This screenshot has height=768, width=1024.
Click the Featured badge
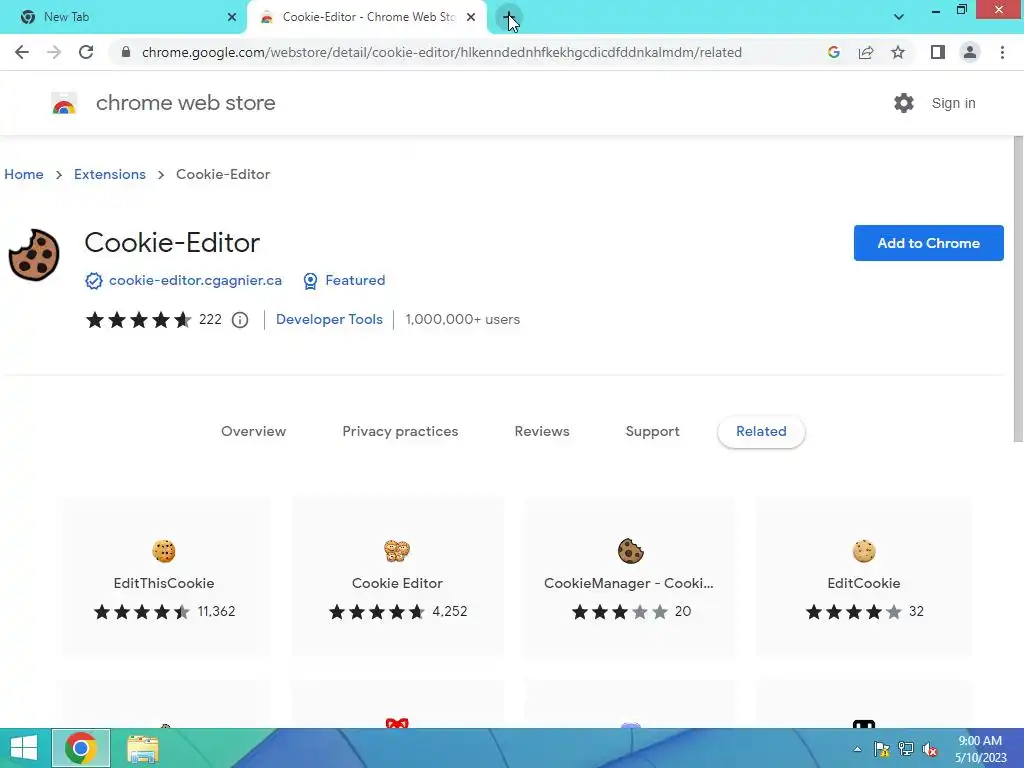pyautogui.click(x=344, y=280)
